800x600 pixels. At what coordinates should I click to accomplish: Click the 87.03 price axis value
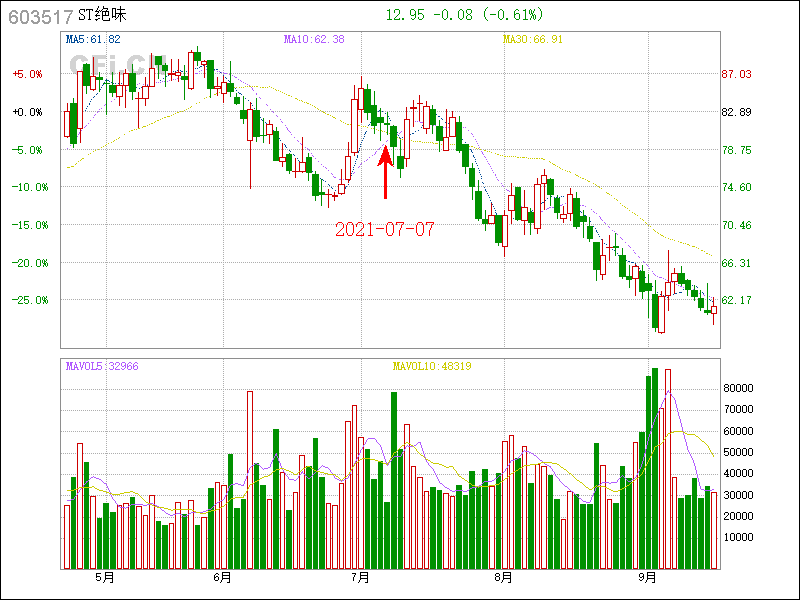[x=736, y=74]
